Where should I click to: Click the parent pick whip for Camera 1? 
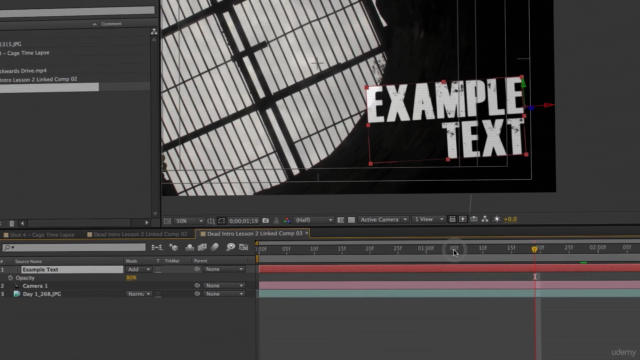tap(197, 286)
